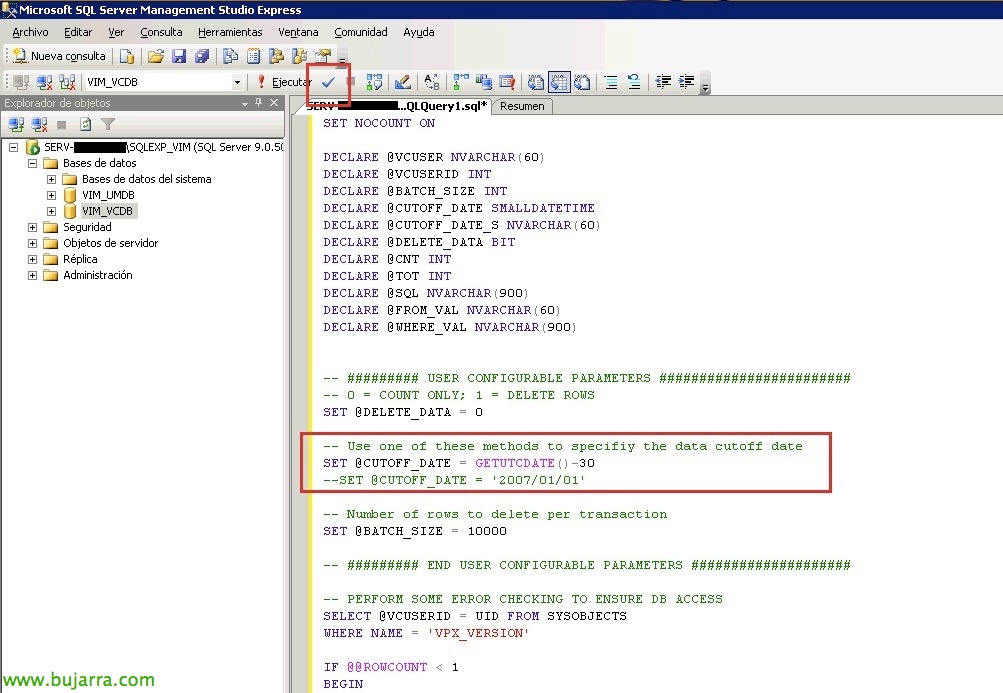This screenshot has width=1003, height=693.
Task: Expand Bases de datos del sistema
Action: tap(52, 179)
